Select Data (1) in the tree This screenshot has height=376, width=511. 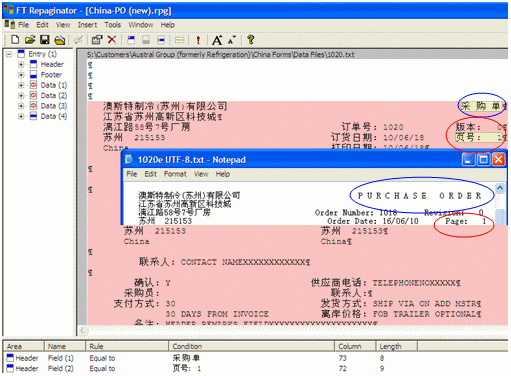click(x=54, y=85)
